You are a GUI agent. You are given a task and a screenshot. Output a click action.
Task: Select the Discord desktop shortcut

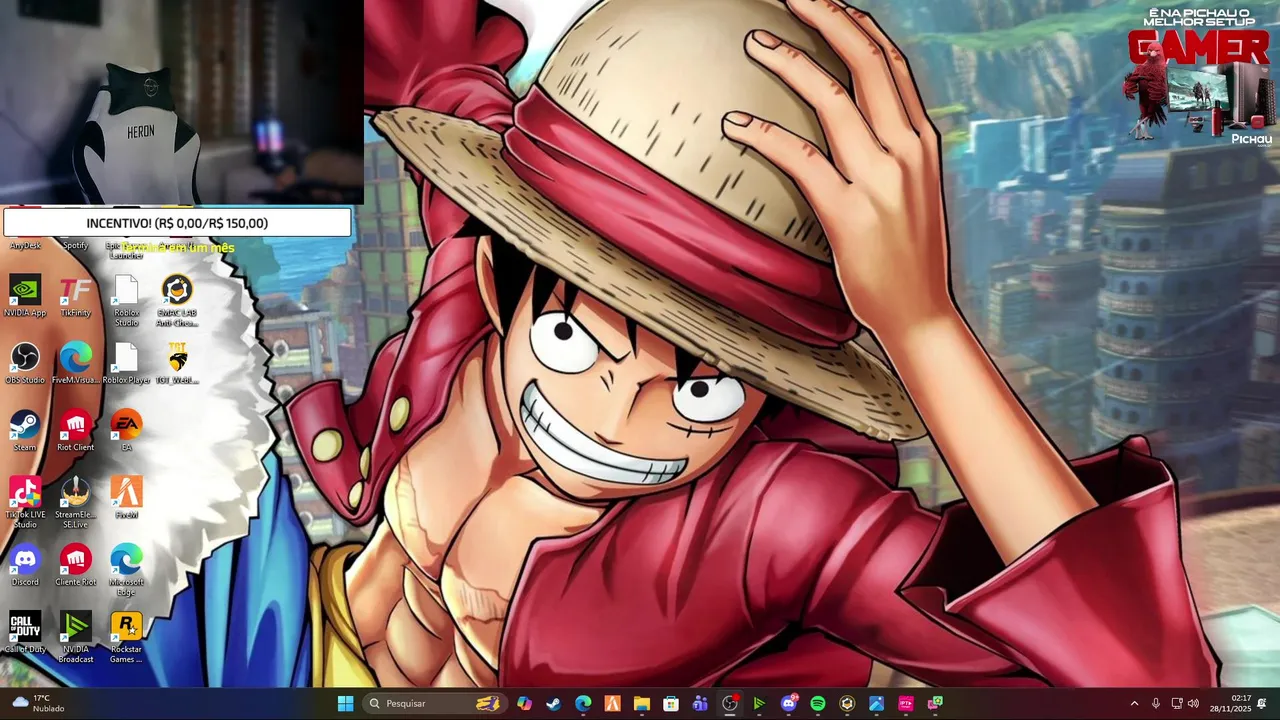pyautogui.click(x=25, y=565)
